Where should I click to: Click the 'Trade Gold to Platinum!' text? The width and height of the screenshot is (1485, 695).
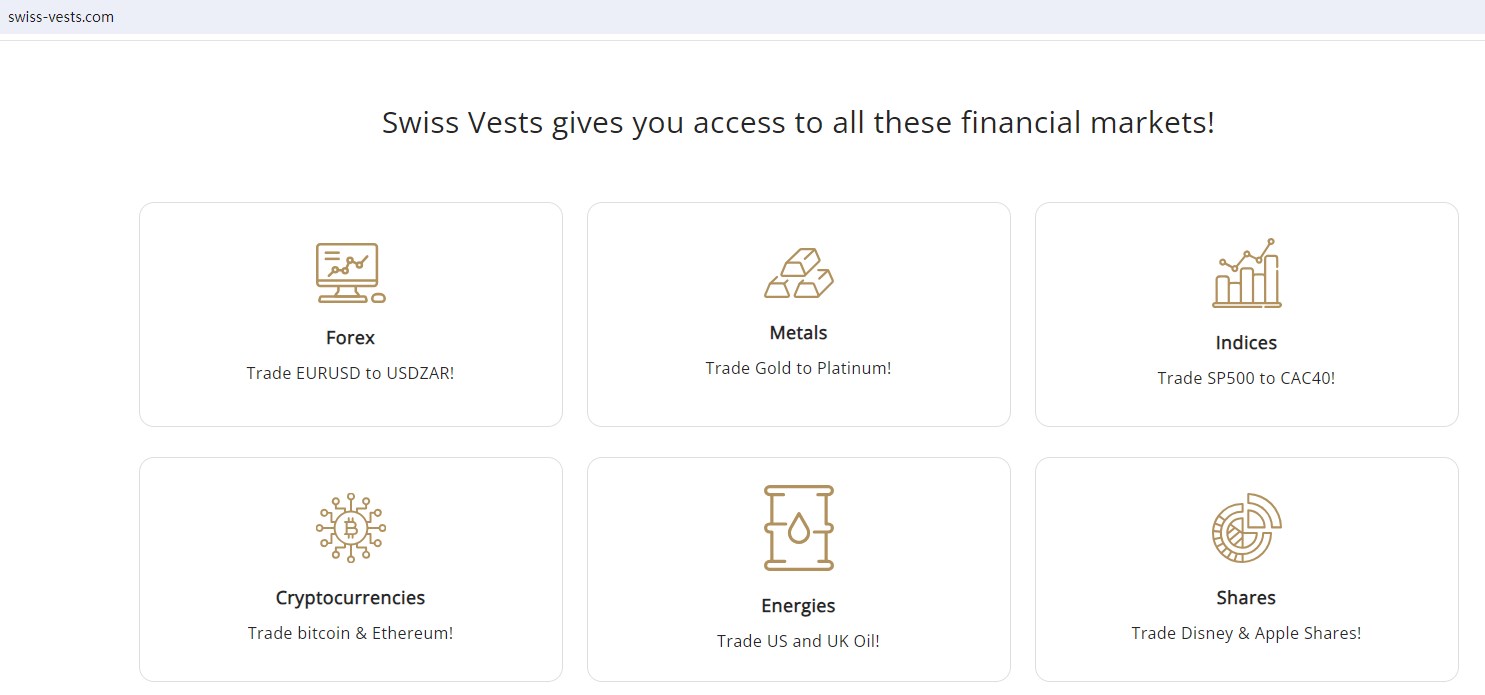click(x=798, y=368)
